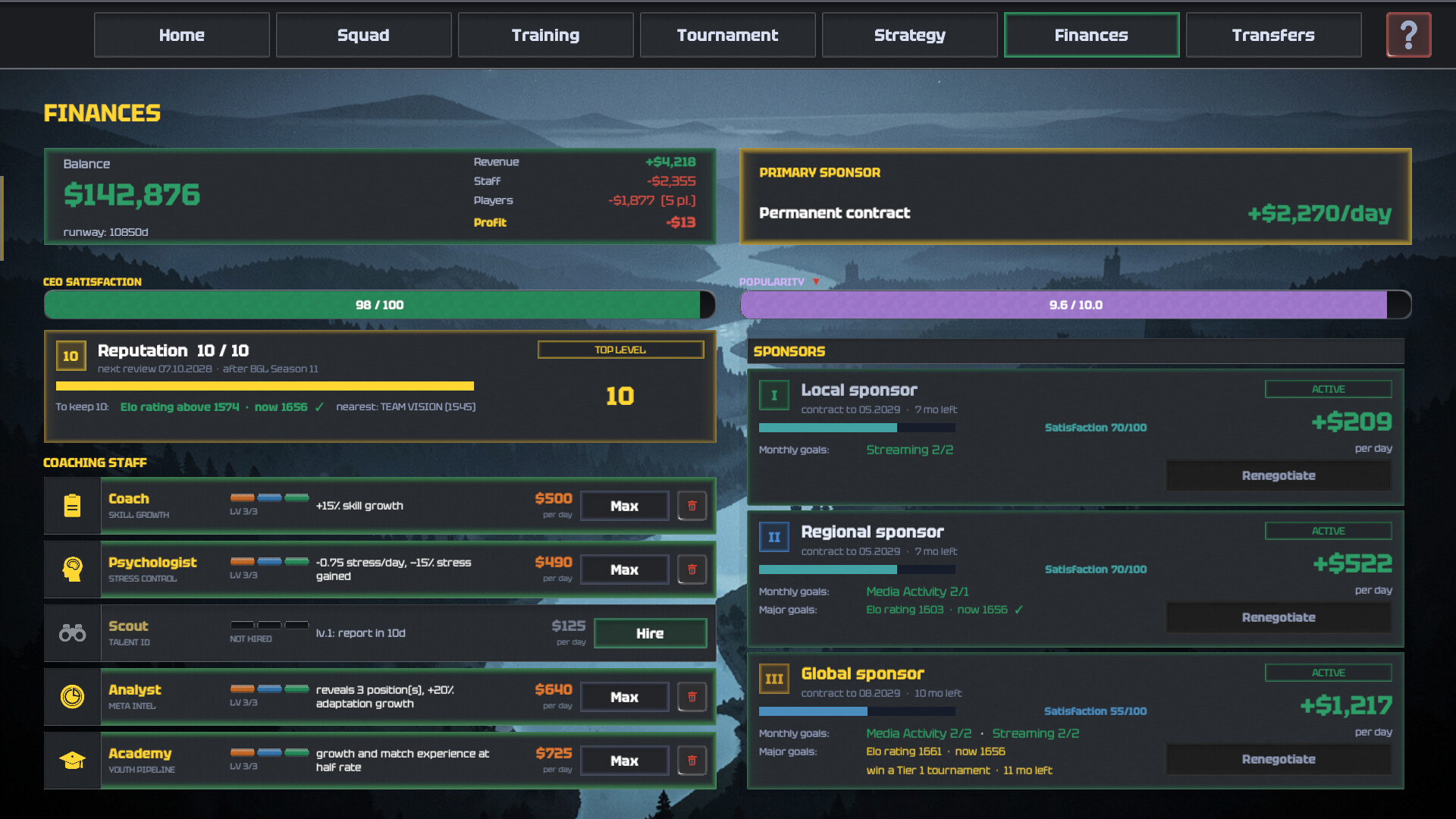Click the Primary Sponsor permanent contract panel
Screen dimensions: 1456x819
(1075, 196)
